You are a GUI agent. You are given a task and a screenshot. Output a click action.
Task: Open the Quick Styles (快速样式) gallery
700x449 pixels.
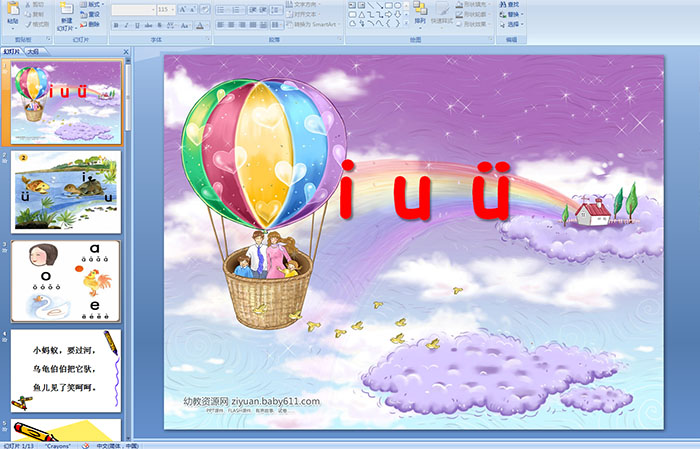pos(442,16)
